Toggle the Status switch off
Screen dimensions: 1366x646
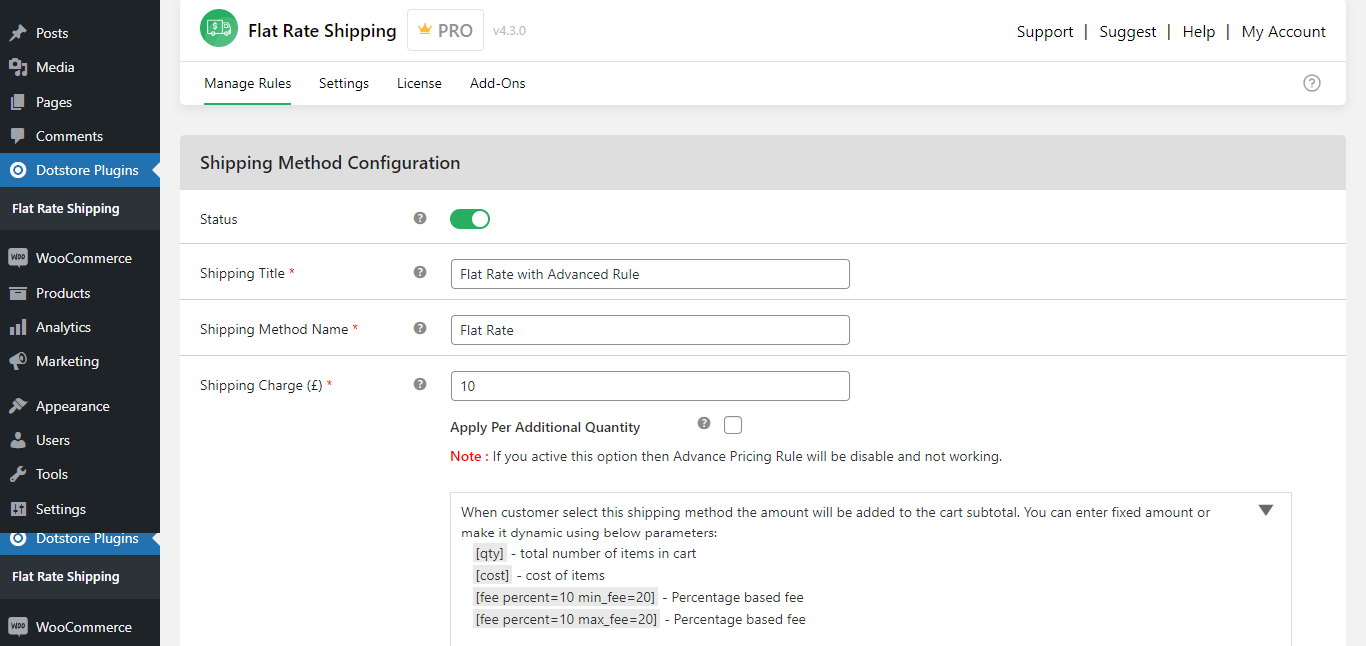[470, 219]
